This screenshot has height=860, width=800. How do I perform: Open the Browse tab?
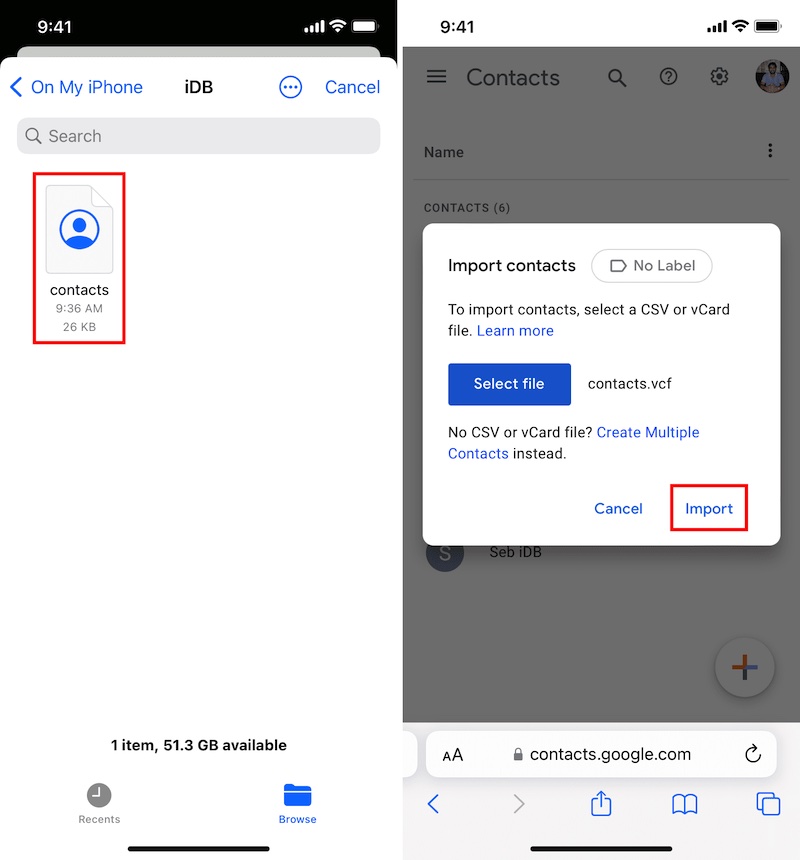coord(297,804)
